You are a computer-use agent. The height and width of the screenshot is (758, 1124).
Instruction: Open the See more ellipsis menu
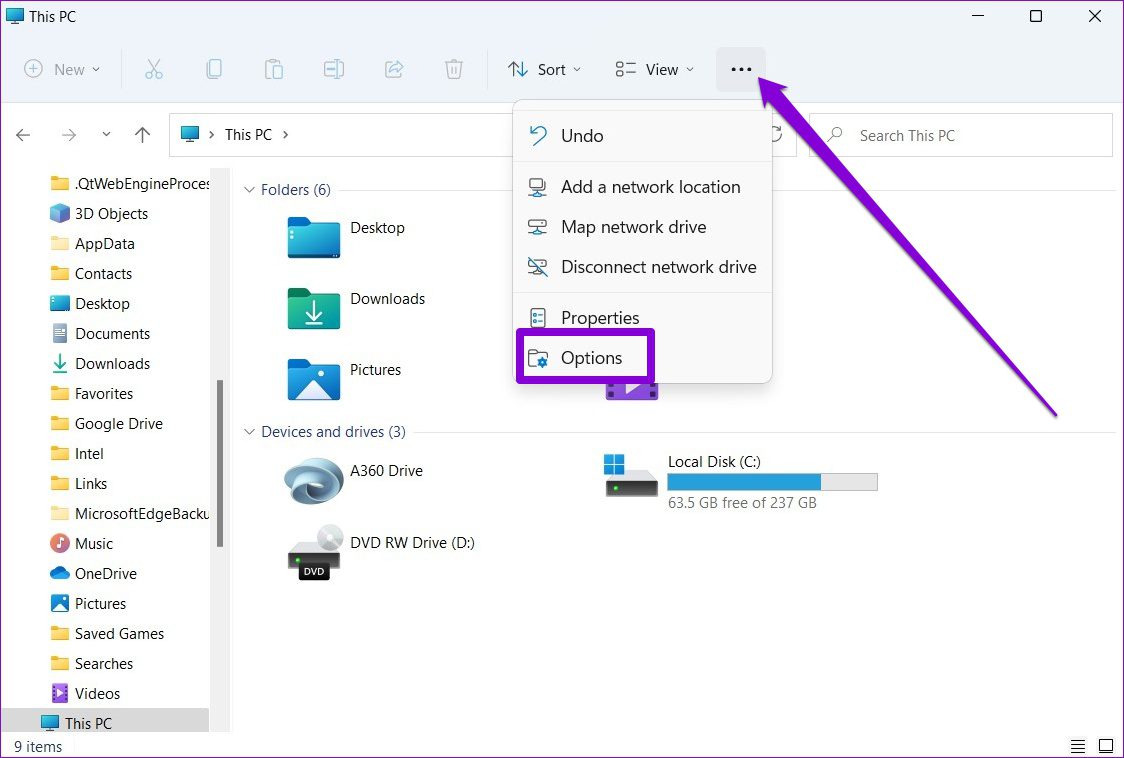(x=741, y=69)
